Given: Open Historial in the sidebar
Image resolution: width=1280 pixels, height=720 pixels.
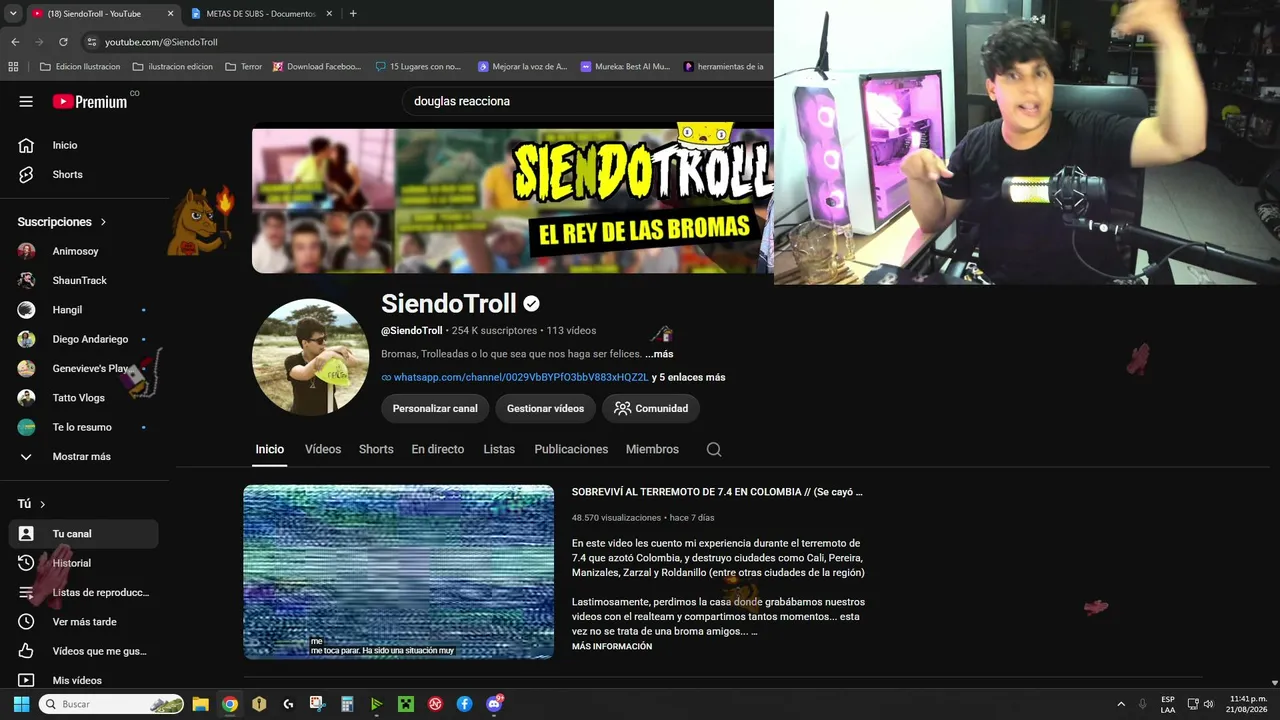Looking at the screenshot, I should point(84,563).
